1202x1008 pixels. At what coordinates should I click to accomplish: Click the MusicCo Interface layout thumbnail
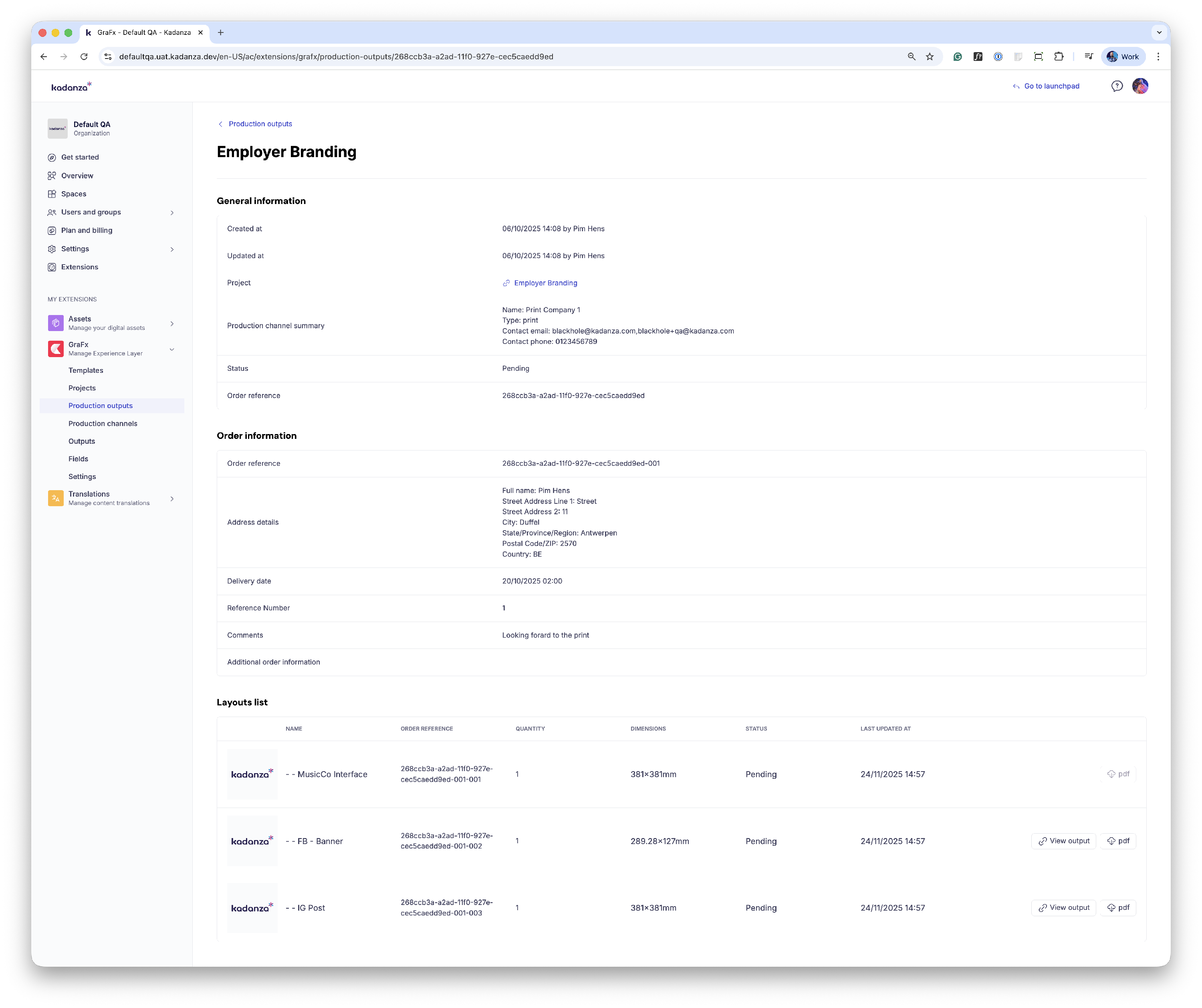[252, 774]
